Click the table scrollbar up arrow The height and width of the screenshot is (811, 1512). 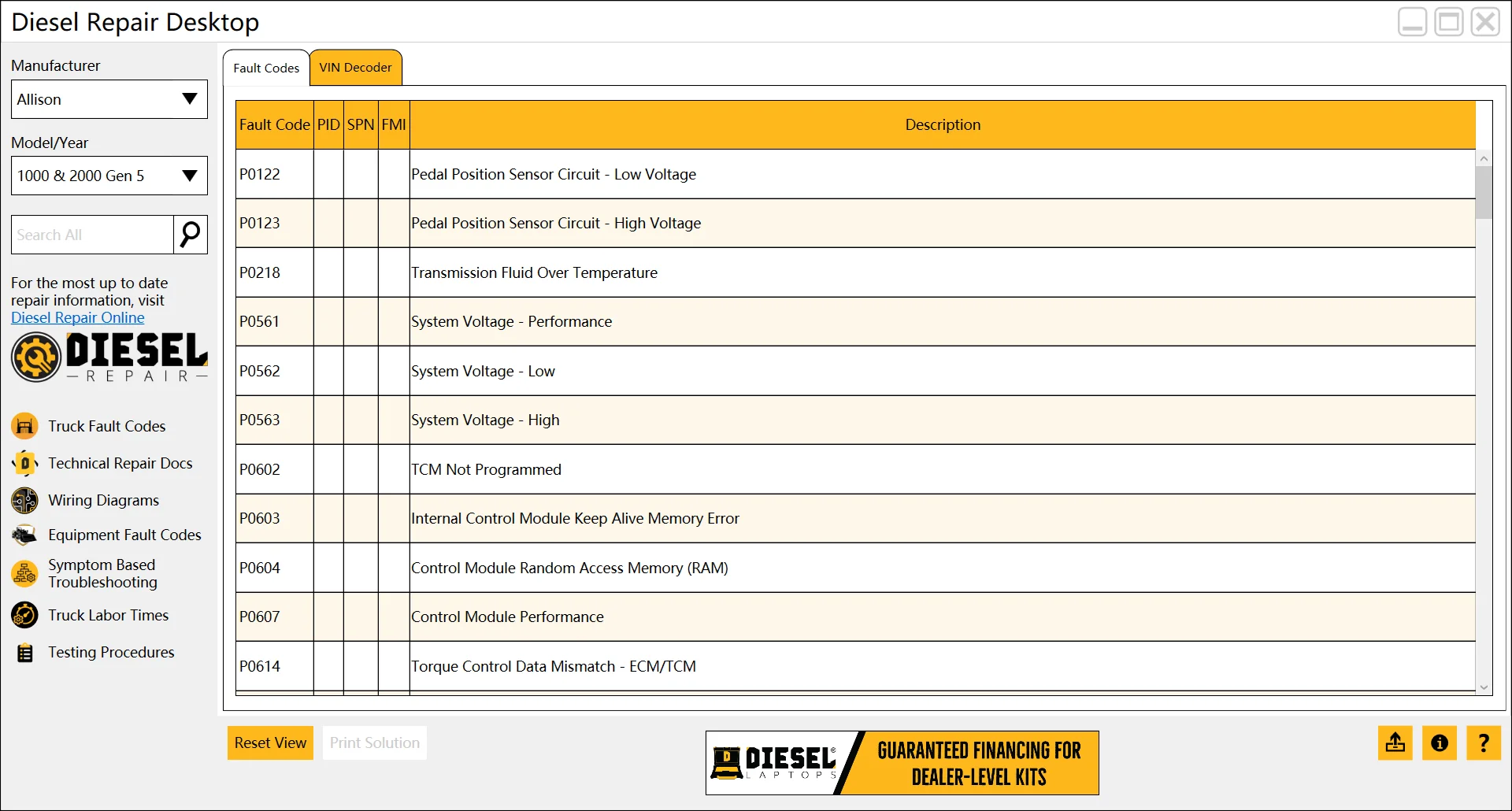1484,158
